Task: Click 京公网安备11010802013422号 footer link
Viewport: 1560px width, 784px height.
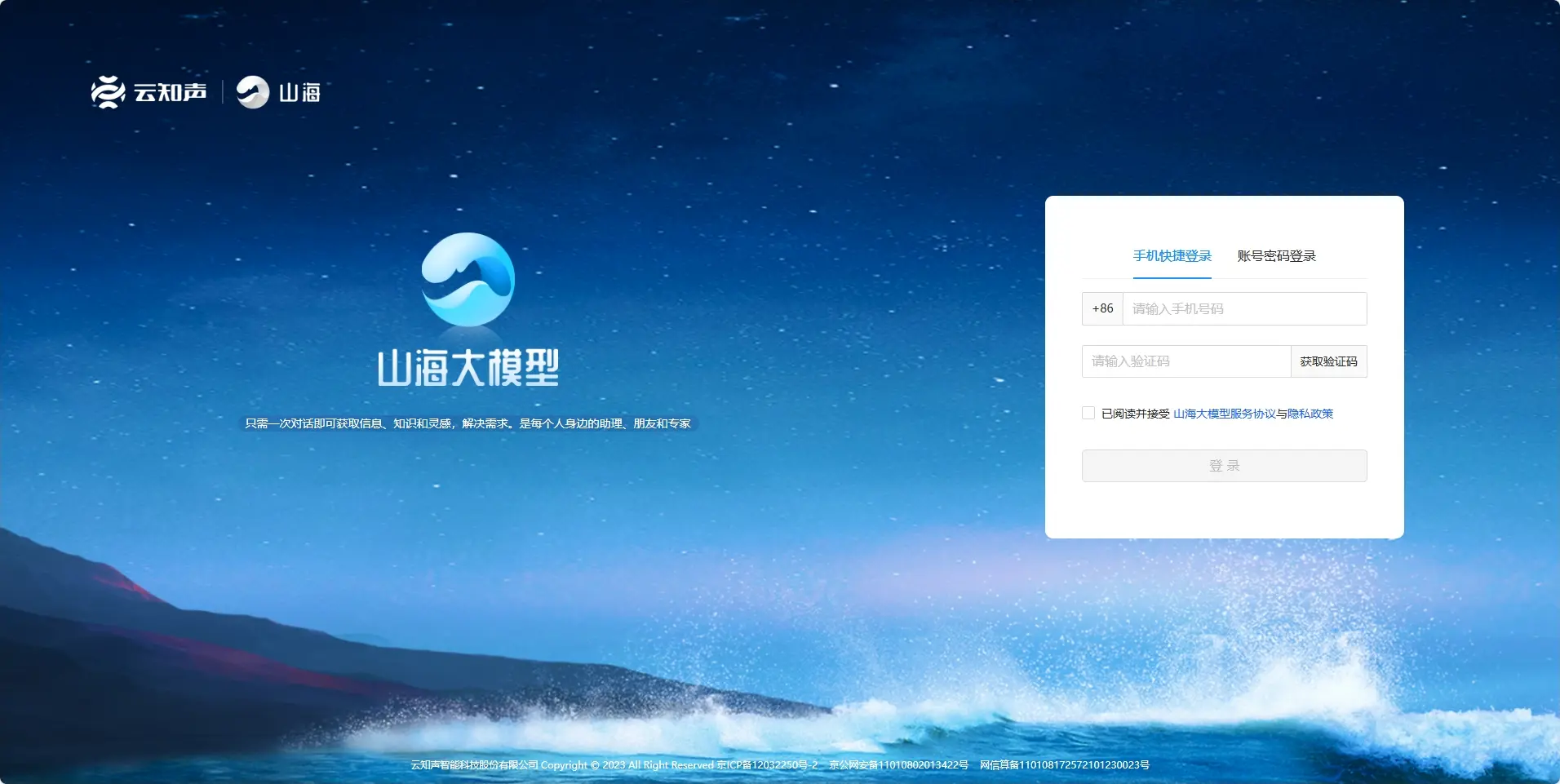Action: coord(898,765)
